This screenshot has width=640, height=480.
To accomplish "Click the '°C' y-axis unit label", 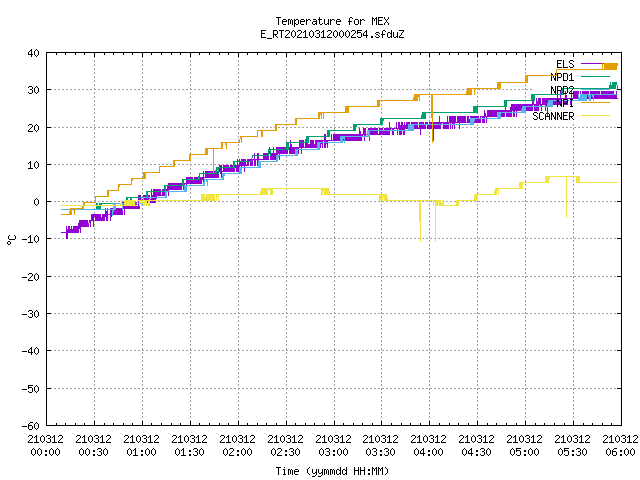I will tap(11, 240).
